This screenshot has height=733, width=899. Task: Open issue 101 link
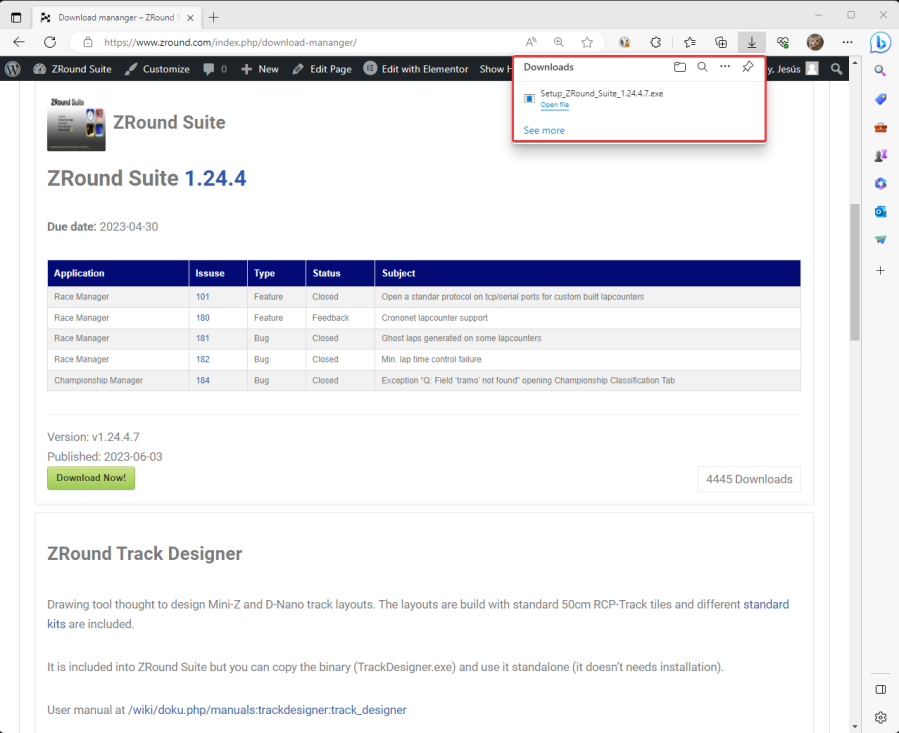[202, 297]
